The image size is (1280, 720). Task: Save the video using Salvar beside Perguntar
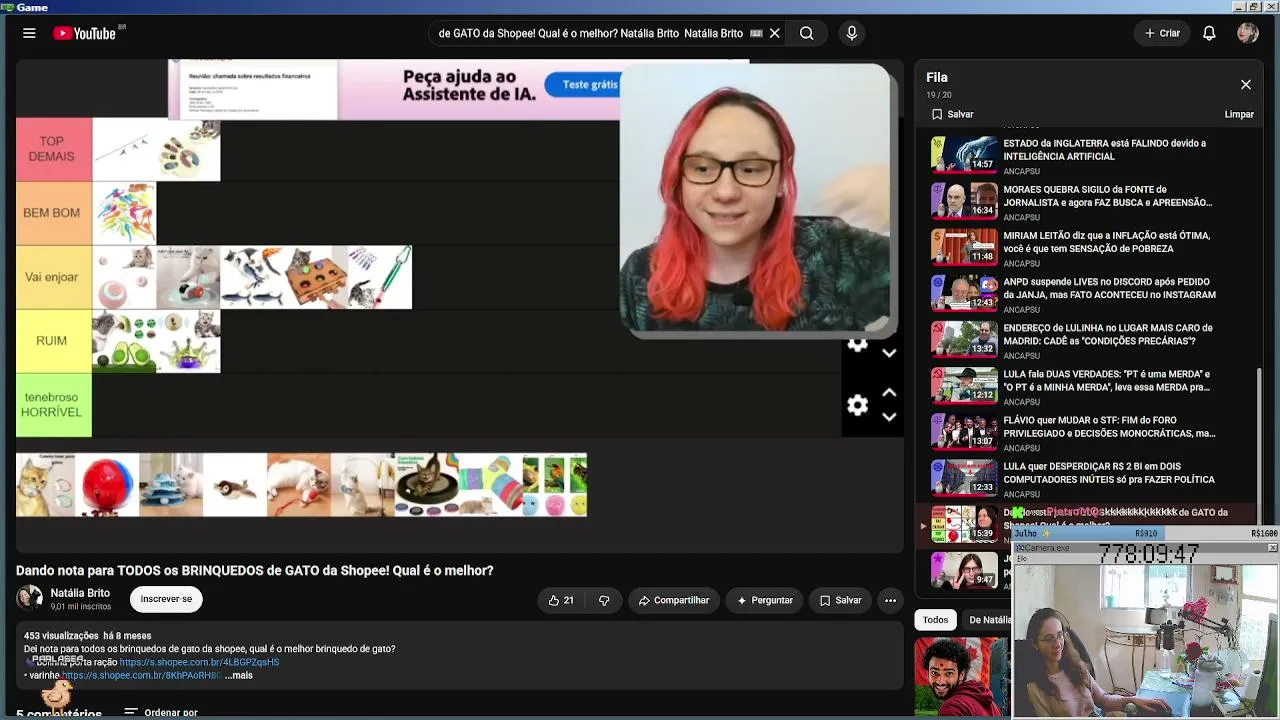click(840, 600)
